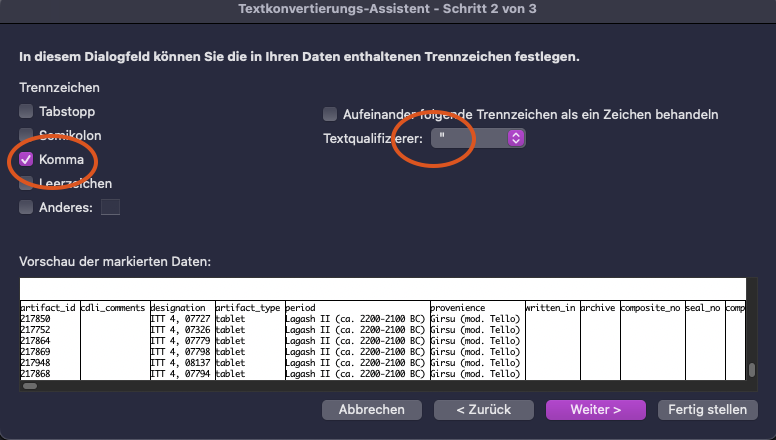776x440 pixels.
Task: Select the composite_no column header in preview
Action: [x=650, y=308]
